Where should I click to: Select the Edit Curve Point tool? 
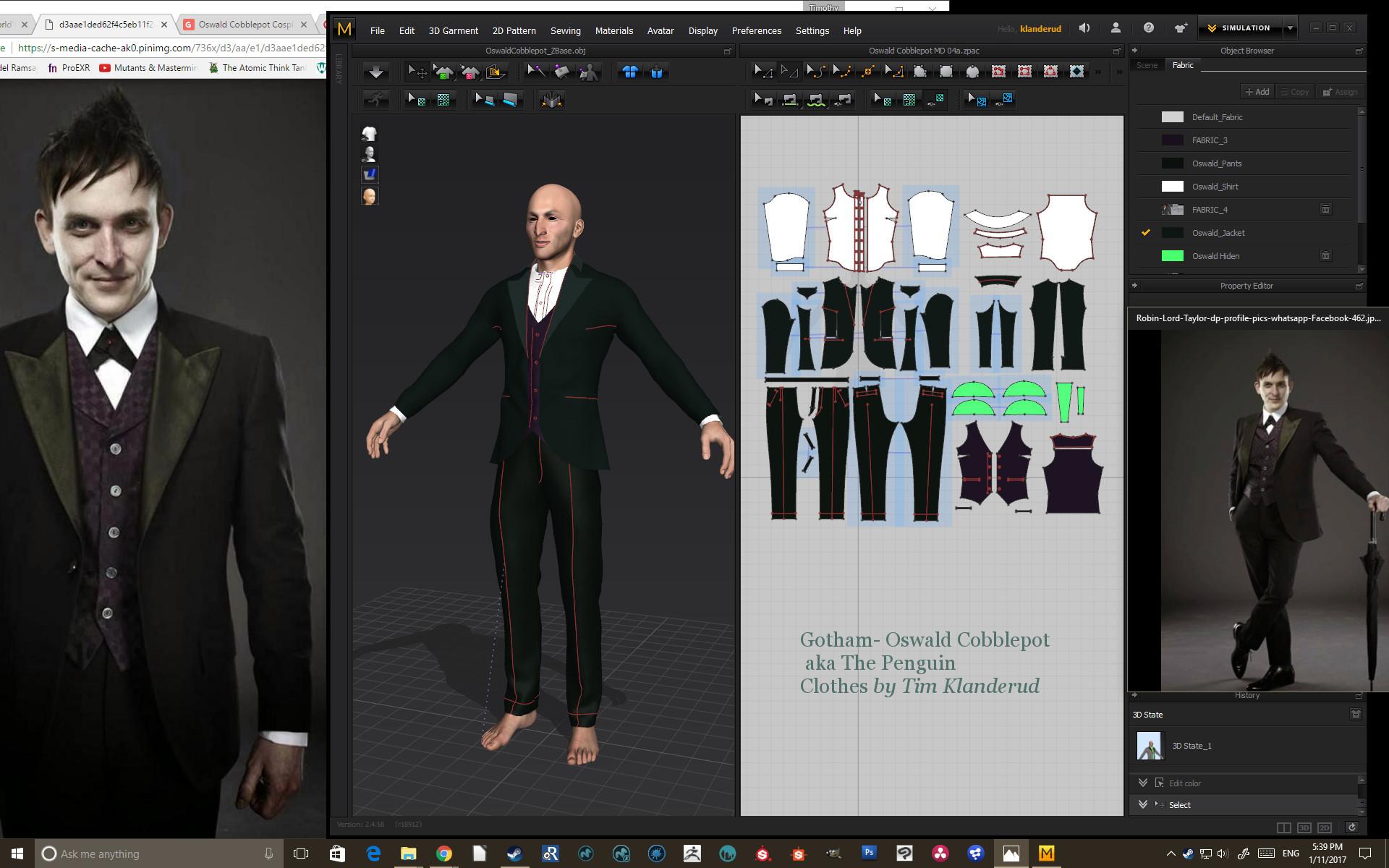click(x=841, y=72)
